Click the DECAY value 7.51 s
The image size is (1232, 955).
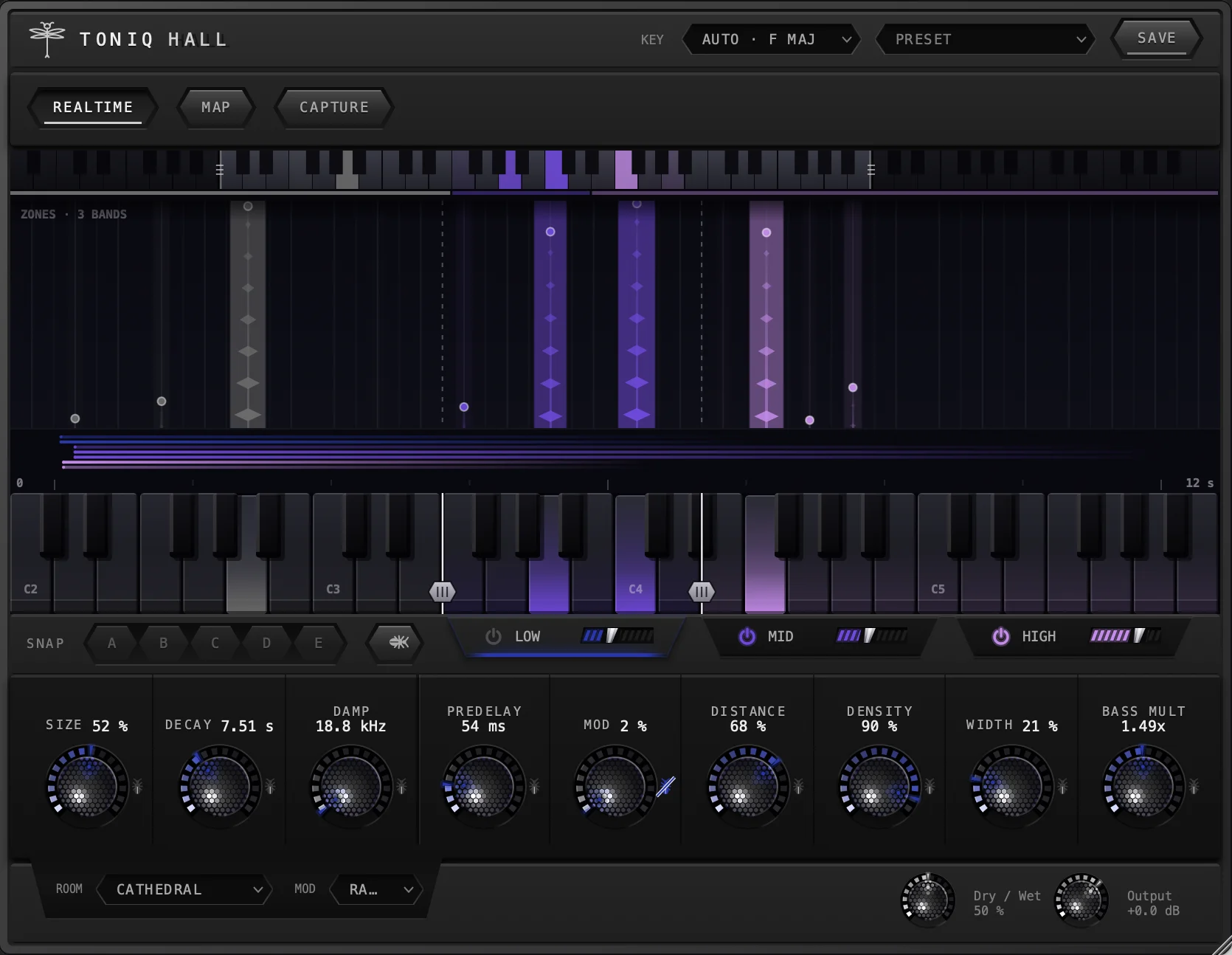pos(247,726)
